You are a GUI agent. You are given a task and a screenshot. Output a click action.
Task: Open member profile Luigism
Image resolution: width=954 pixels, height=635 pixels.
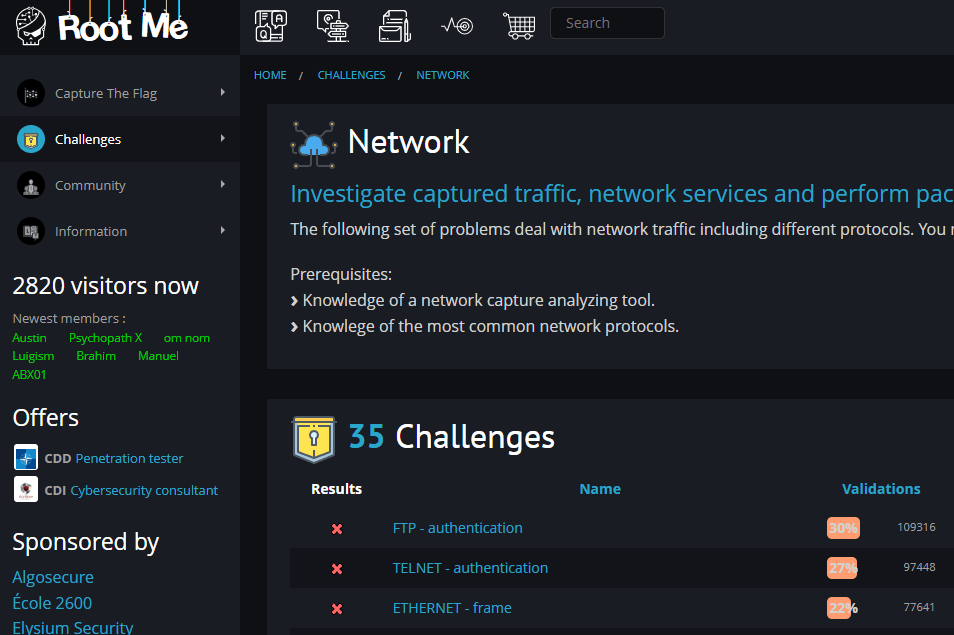33,356
